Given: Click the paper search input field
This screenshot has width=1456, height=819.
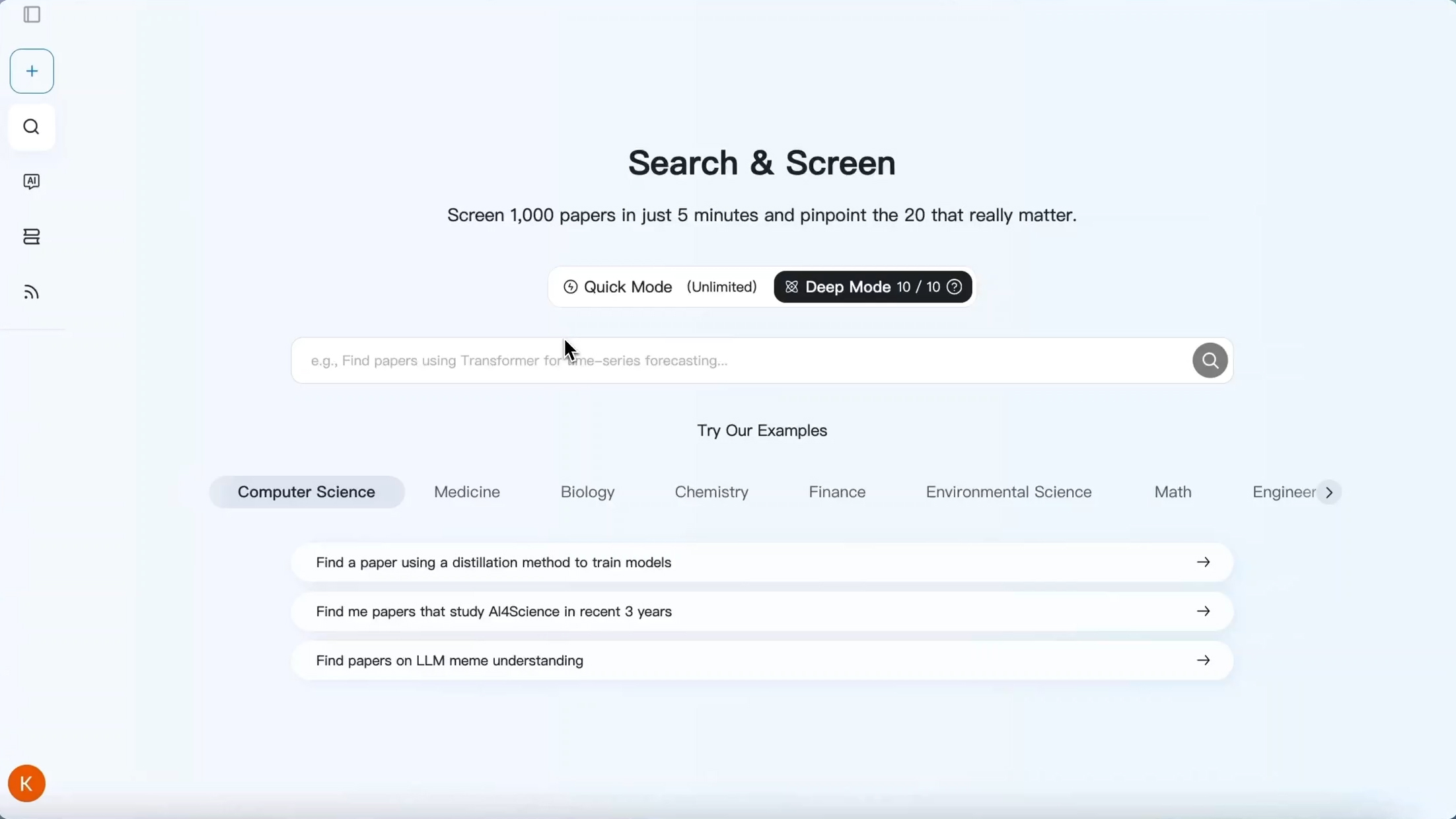Looking at the screenshot, I should (740, 361).
